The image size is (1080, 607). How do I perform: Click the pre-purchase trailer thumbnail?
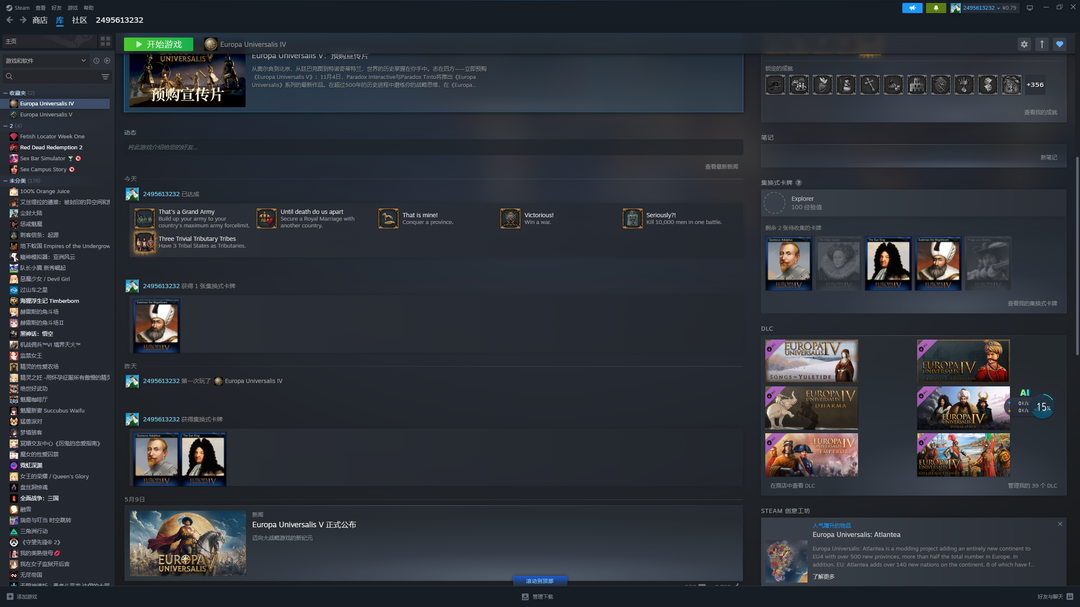[187, 81]
